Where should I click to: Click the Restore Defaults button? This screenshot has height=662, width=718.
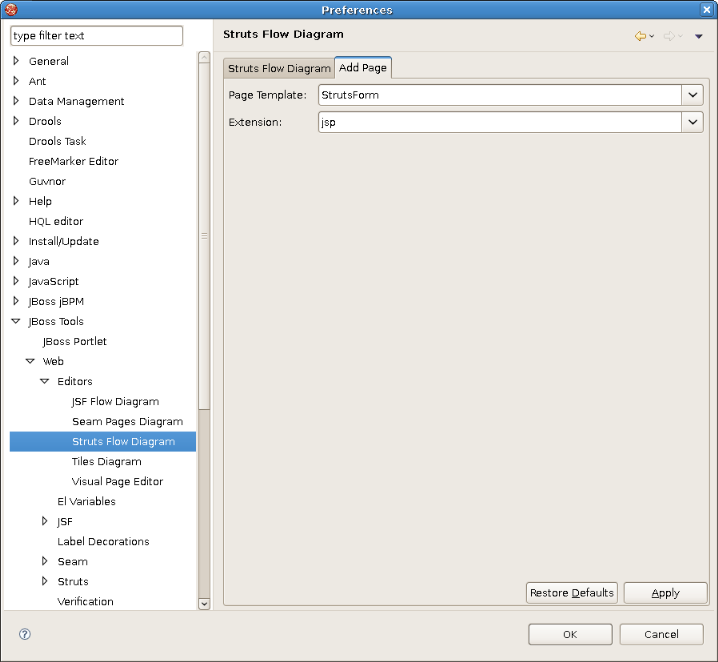571,593
